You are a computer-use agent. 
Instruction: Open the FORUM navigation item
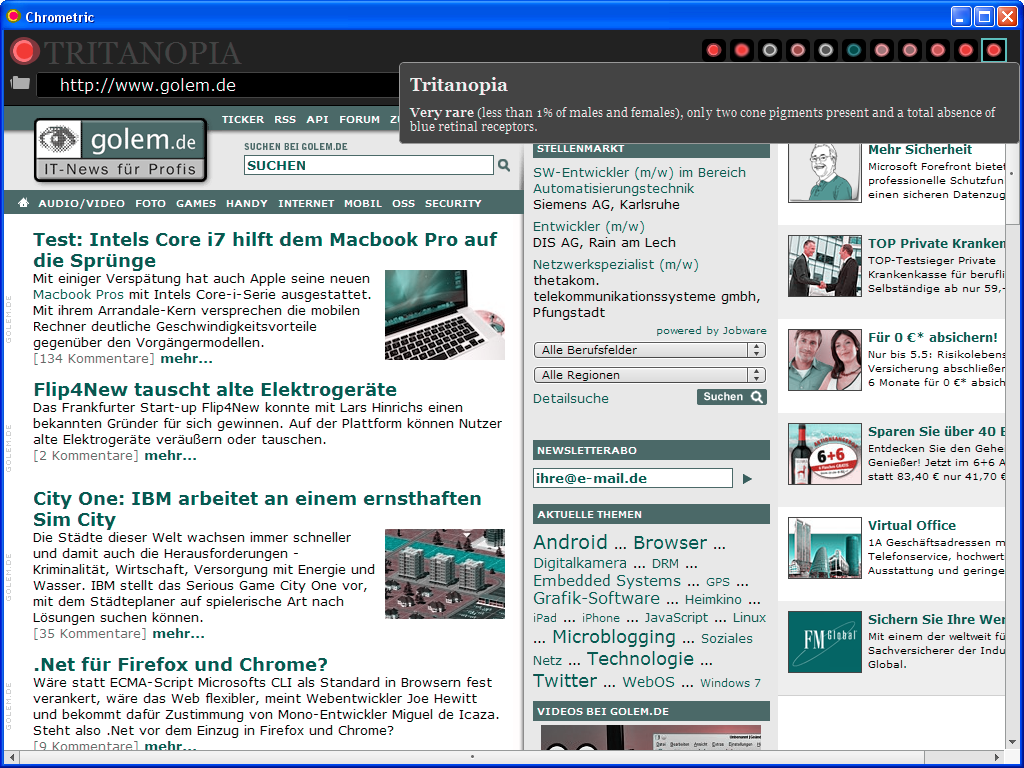[x=359, y=120]
